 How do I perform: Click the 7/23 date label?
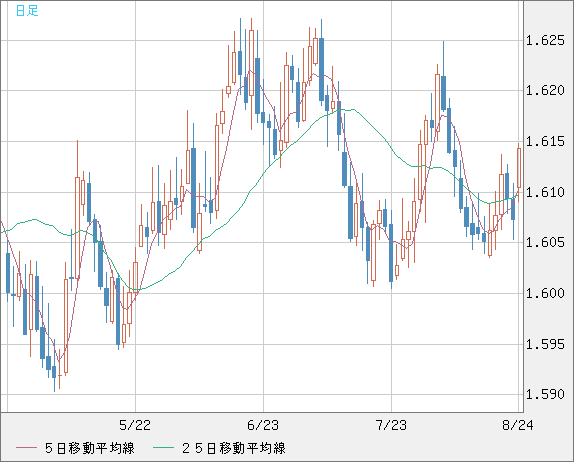pyautogui.click(x=391, y=425)
